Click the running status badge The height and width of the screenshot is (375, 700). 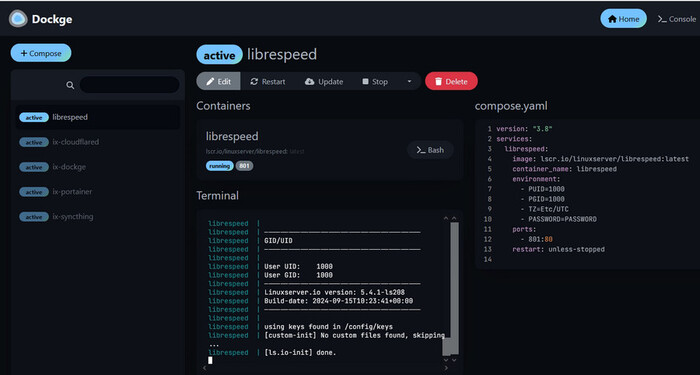click(x=220, y=166)
